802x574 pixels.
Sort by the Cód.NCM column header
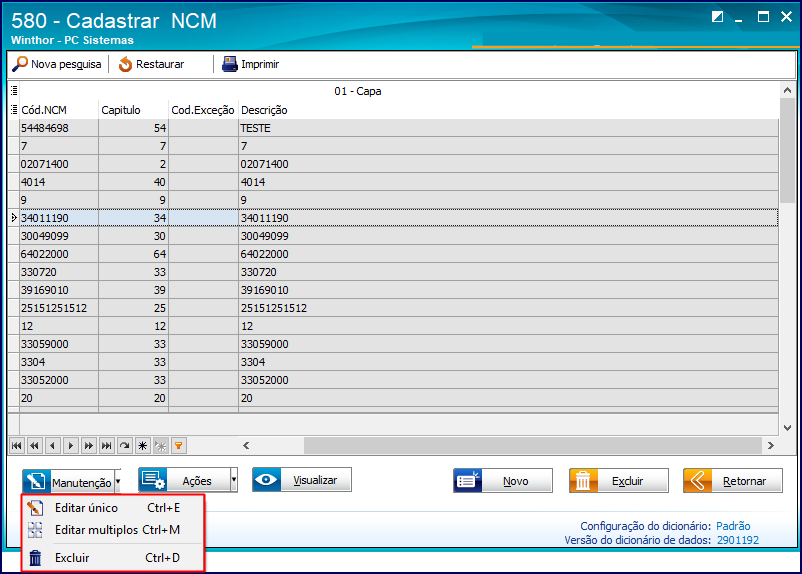(59, 110)
